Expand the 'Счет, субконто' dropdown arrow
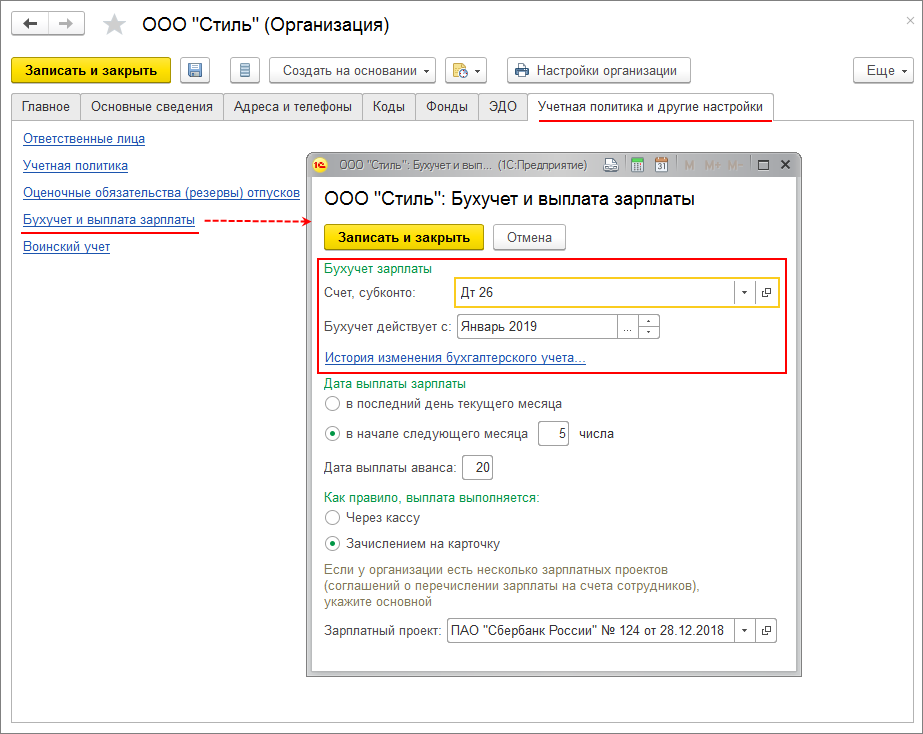Viewport: 923px width, 734px height. [x=745, y=293]
